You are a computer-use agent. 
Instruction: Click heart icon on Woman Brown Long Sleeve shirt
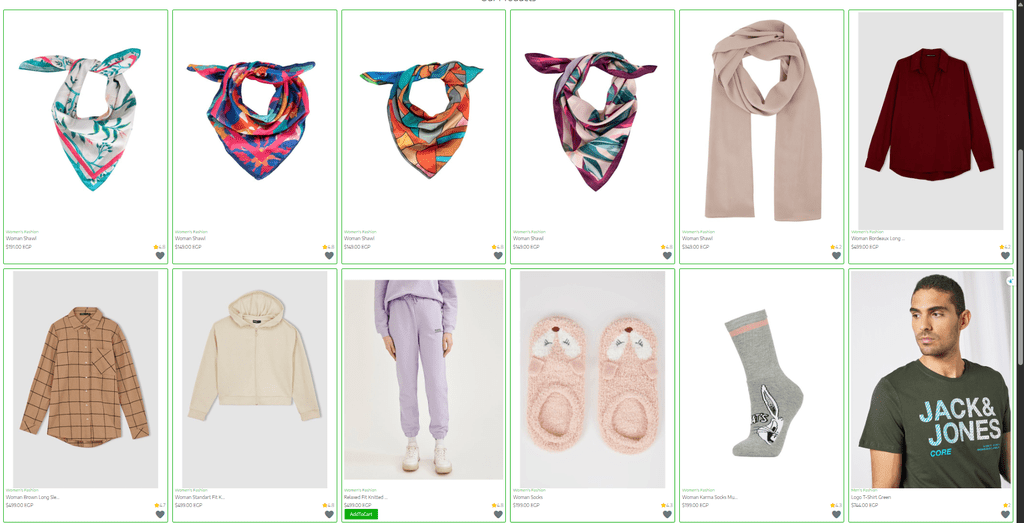point(160,514)
